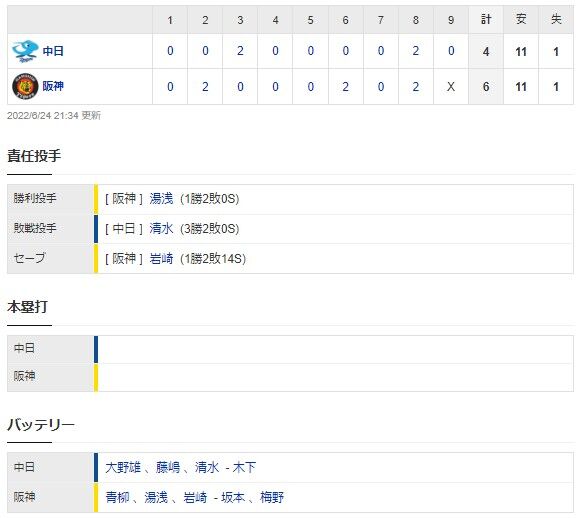The height and width of the screenshot is (518, 579).
Task: Select 大野雄 in the battery list
Action: click(123, 468)
